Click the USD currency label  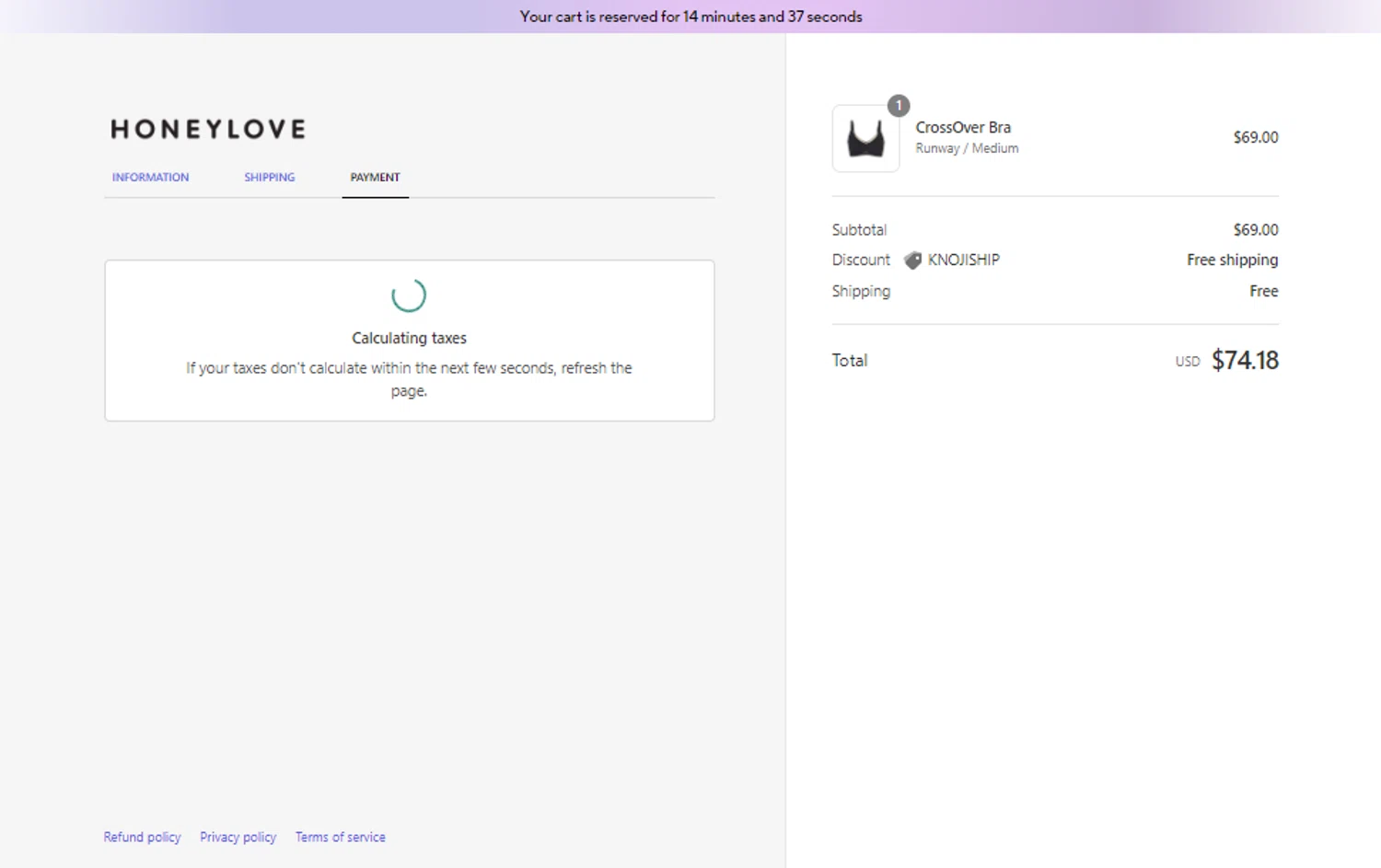coord(1188,362)
